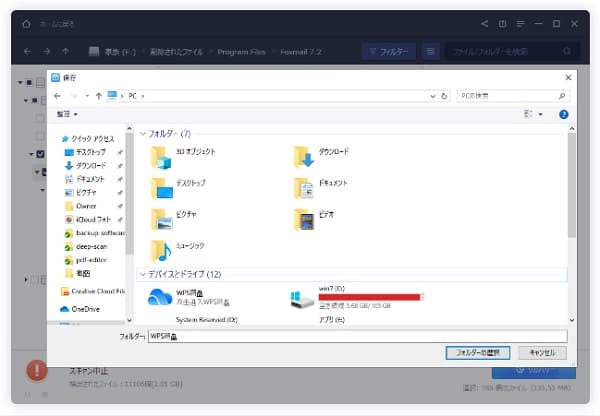Click the main pane scroll-down arrow
Viewport: 600px width, 416px height.
click(x=572, y=320)
